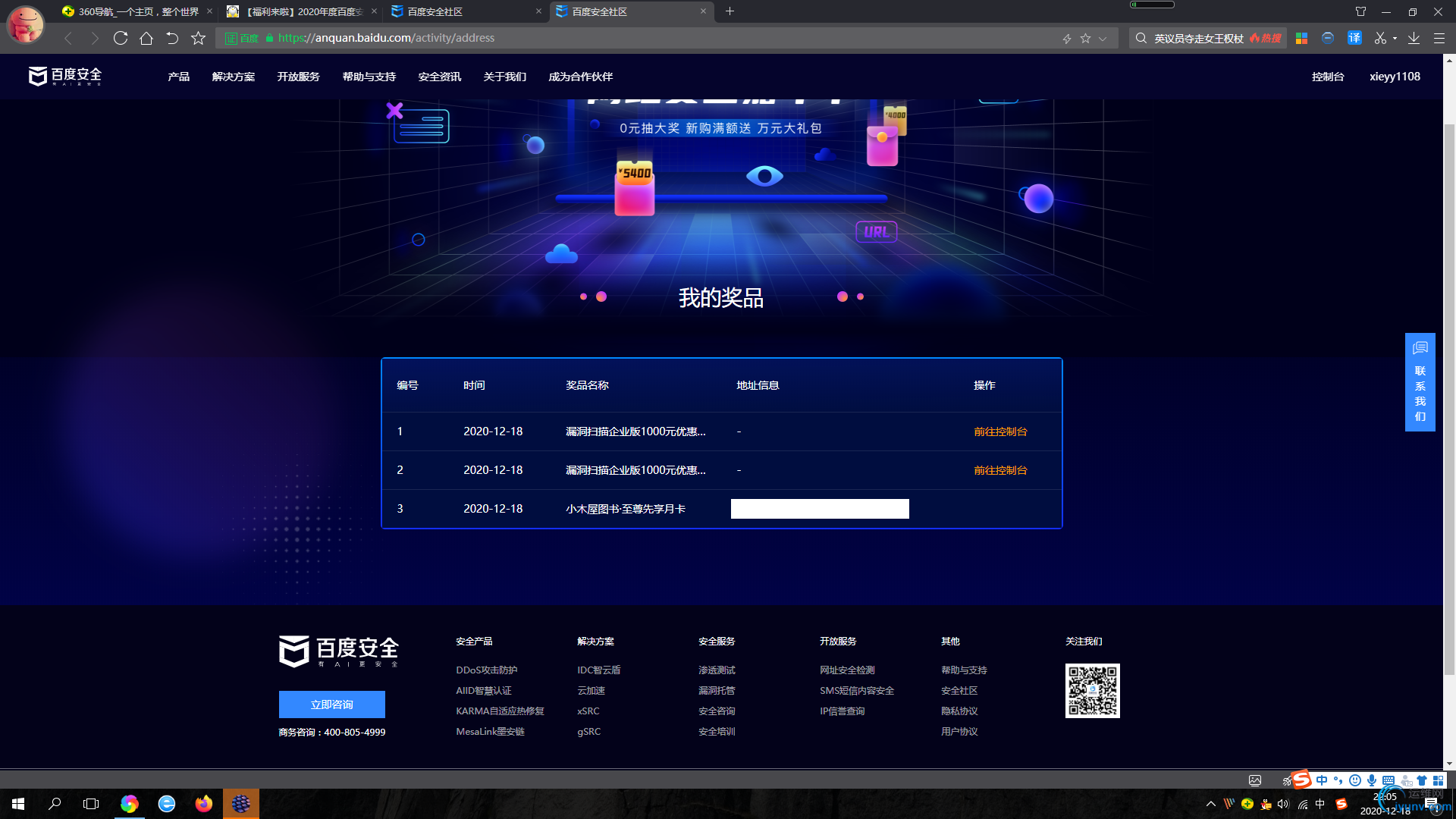
Task: Close the active 百度安全社区 tab
Action: pyautogui.click(x=703, y=11)
